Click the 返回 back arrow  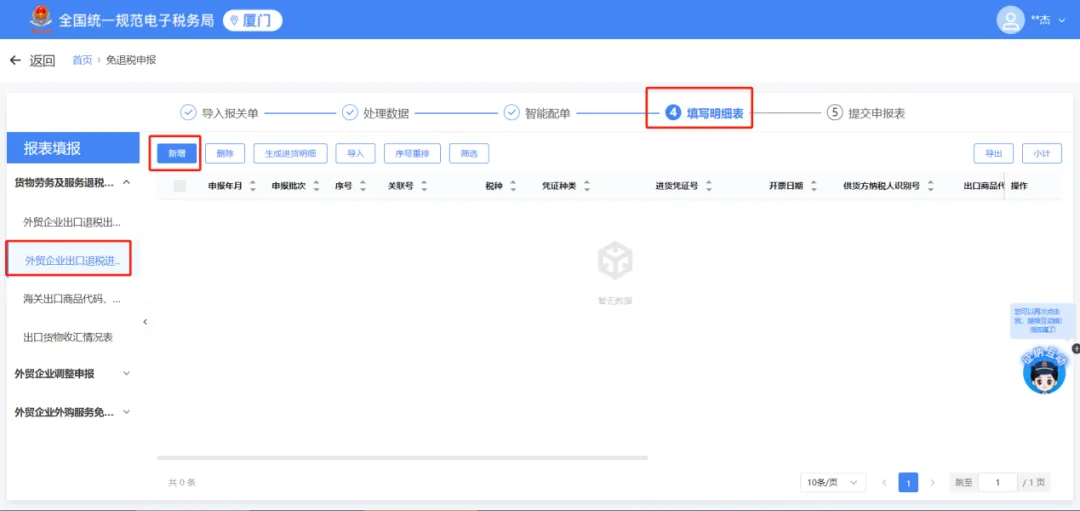[x=15, y=61]
